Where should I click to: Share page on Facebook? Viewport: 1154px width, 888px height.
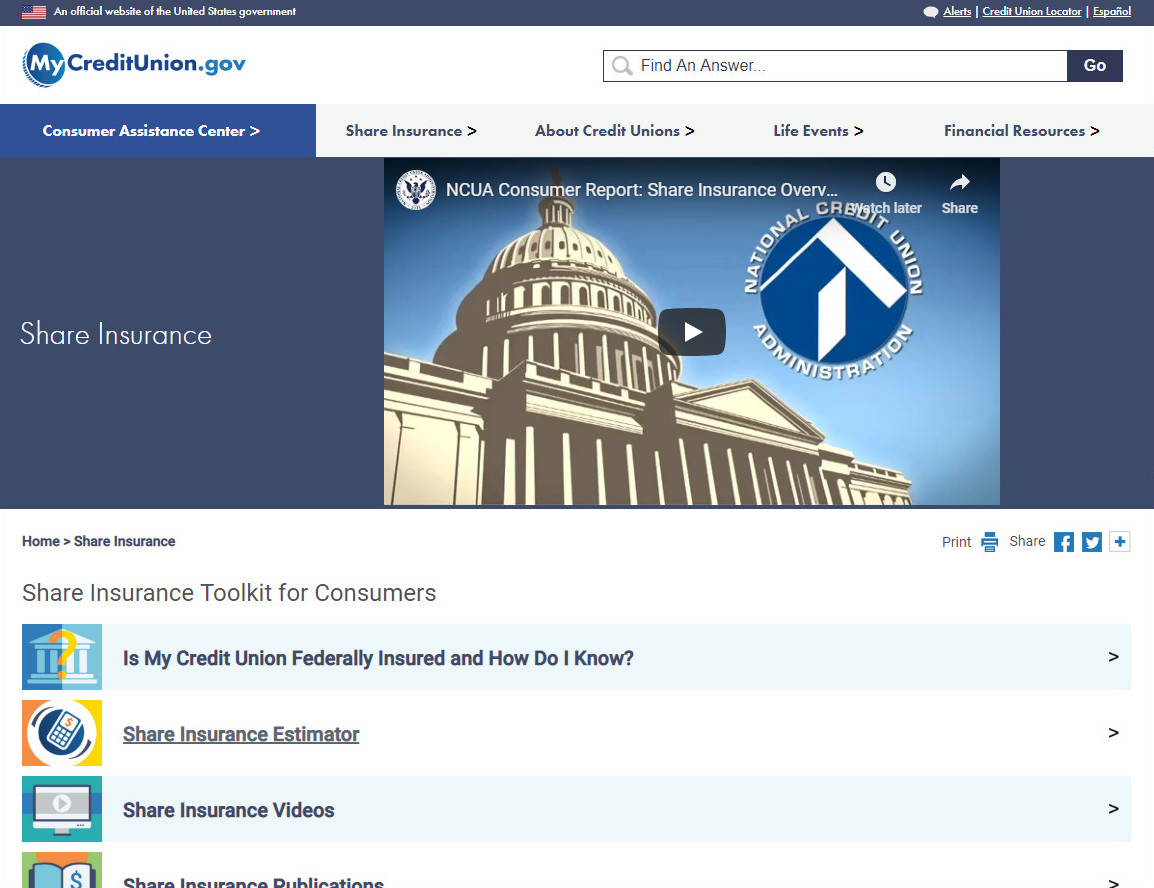[1063, 542]
